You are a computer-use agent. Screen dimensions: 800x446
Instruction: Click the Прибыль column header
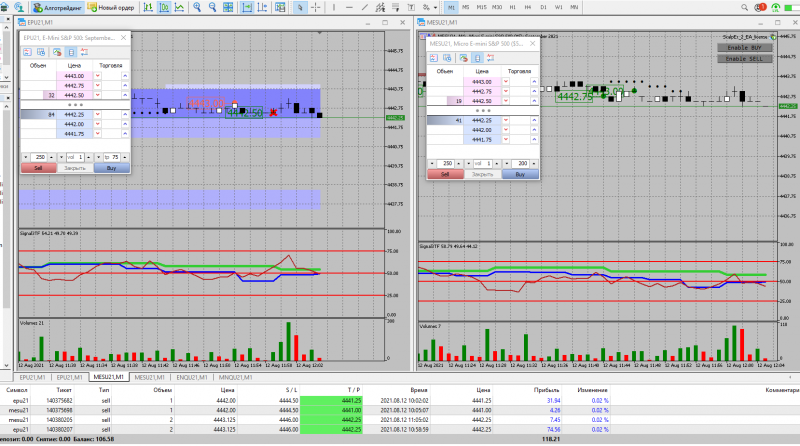pos(546,390)
